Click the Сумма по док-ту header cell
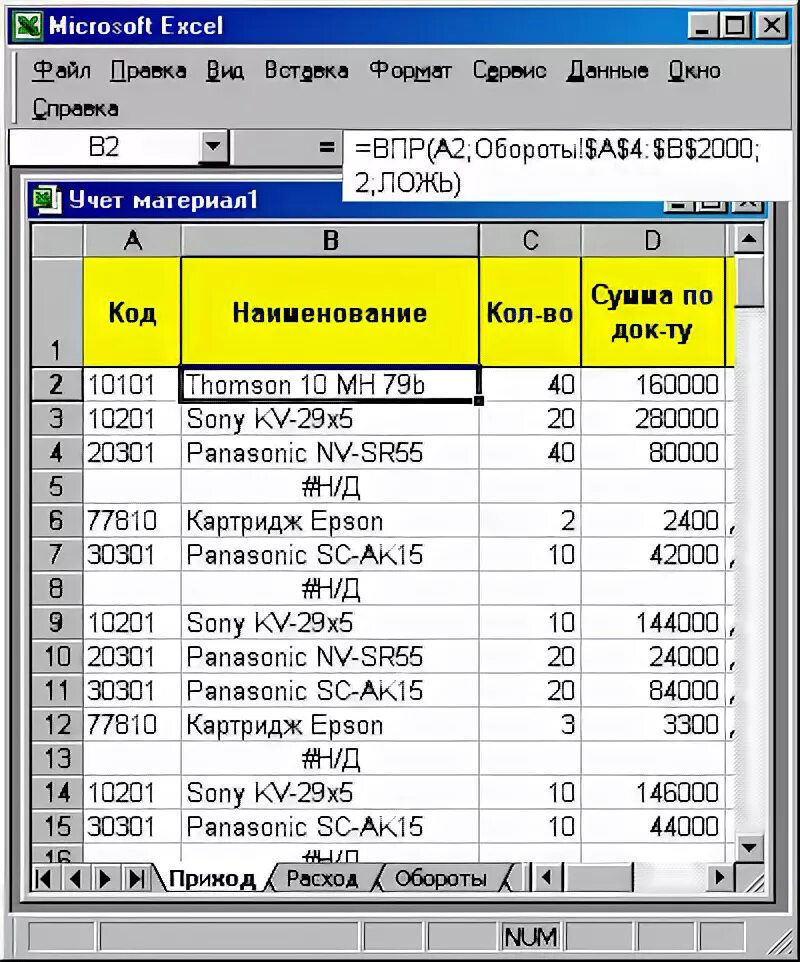 pos(653,312)
